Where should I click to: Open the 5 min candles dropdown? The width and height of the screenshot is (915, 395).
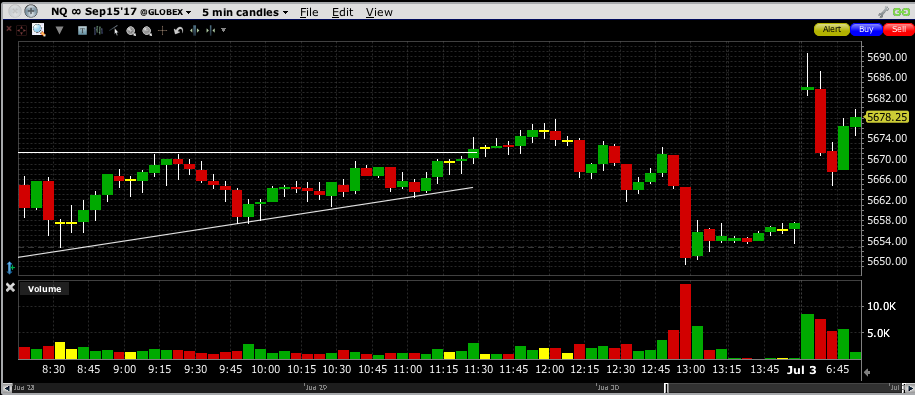pyautogui.click(x=245, y=12)
